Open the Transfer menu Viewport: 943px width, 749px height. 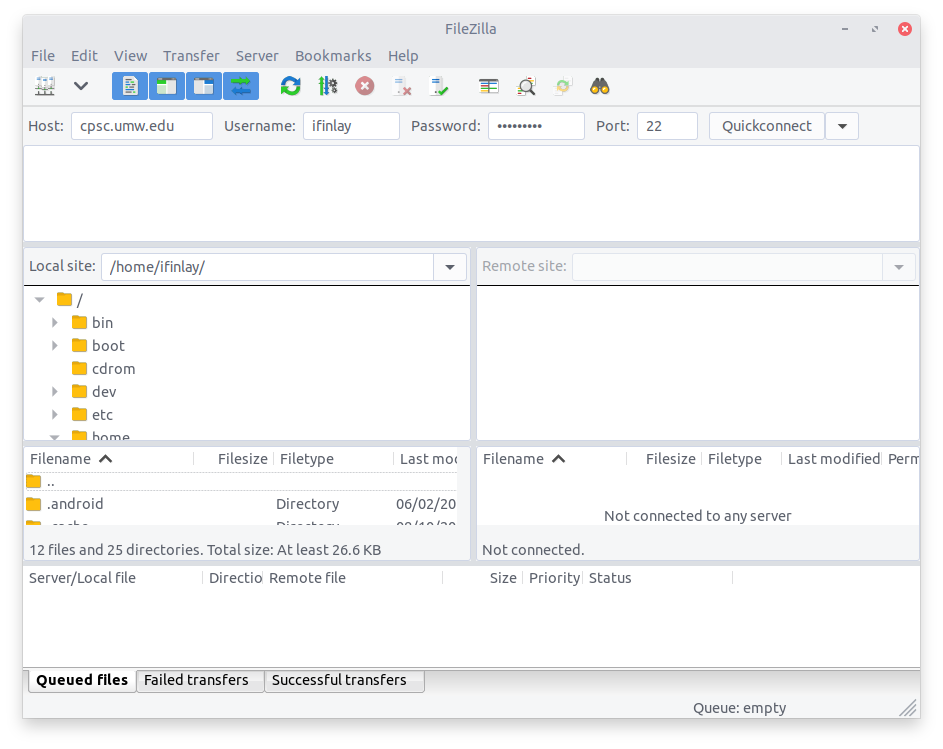tap(191, 56)
